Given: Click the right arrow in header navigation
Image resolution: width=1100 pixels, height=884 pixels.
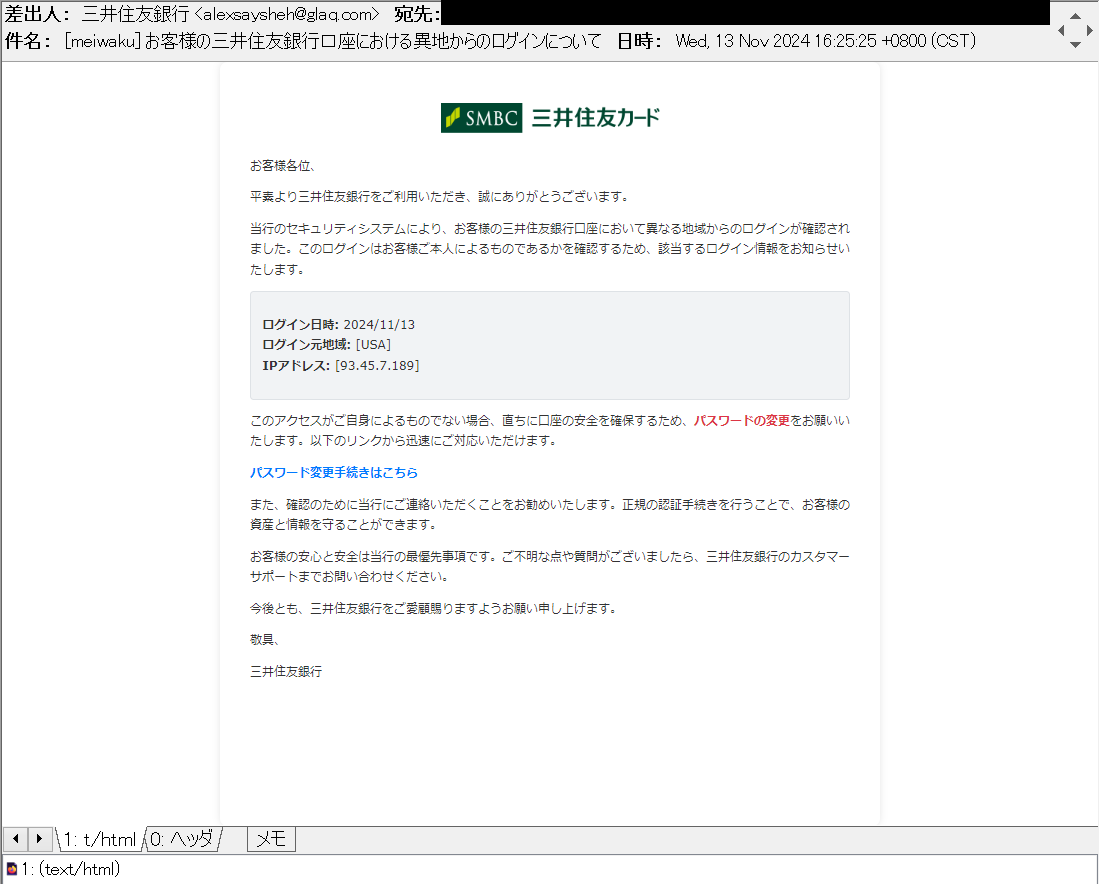Looking at the screenshot, I should pyautogui.click(x=1089, y=30).
